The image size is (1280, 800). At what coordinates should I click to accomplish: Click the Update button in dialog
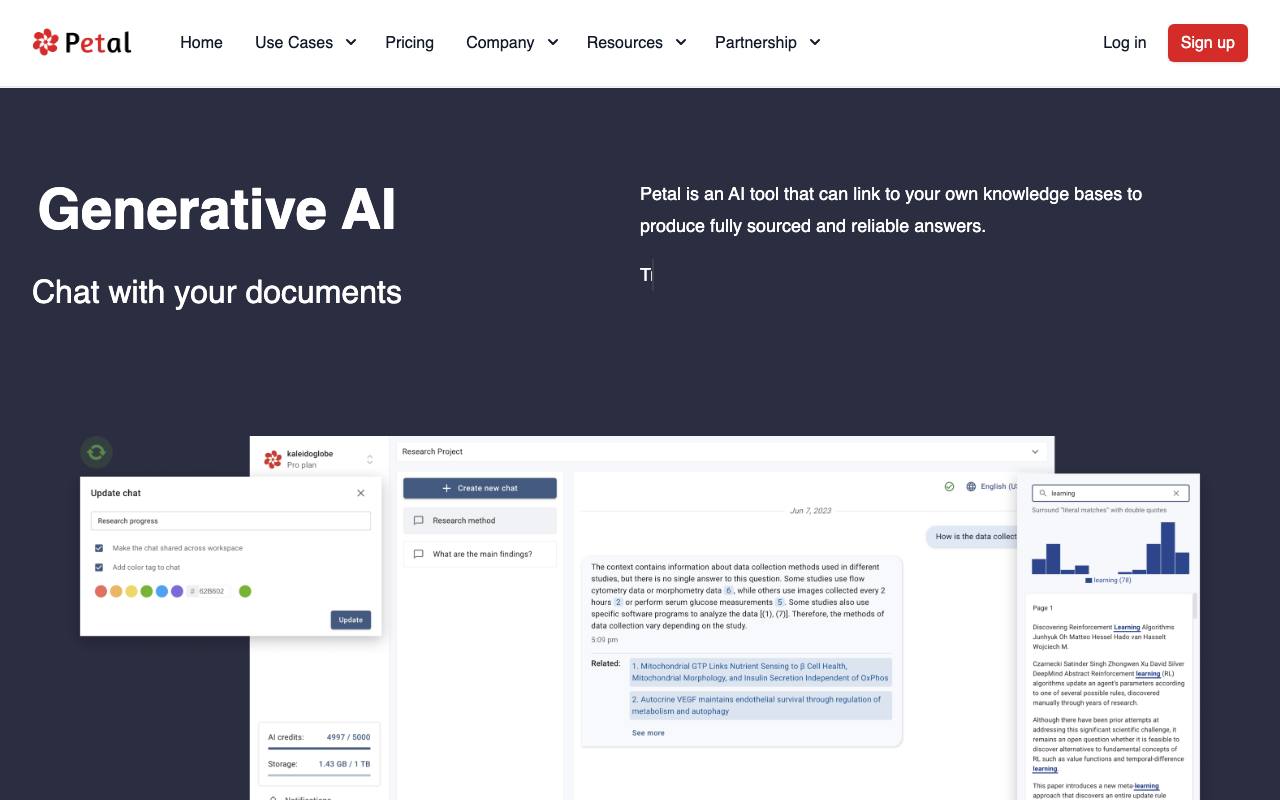(x=351, y=620)
